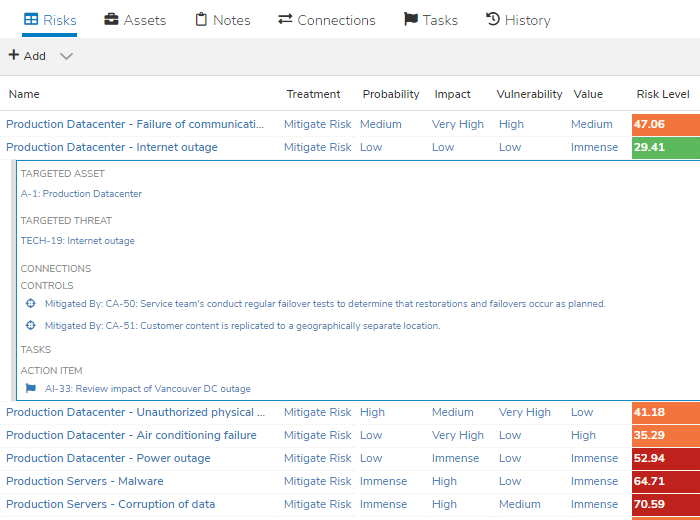Click the crosshair icon beside CA-50 control
Screen dimensions: 700x520
pos(30,304)
